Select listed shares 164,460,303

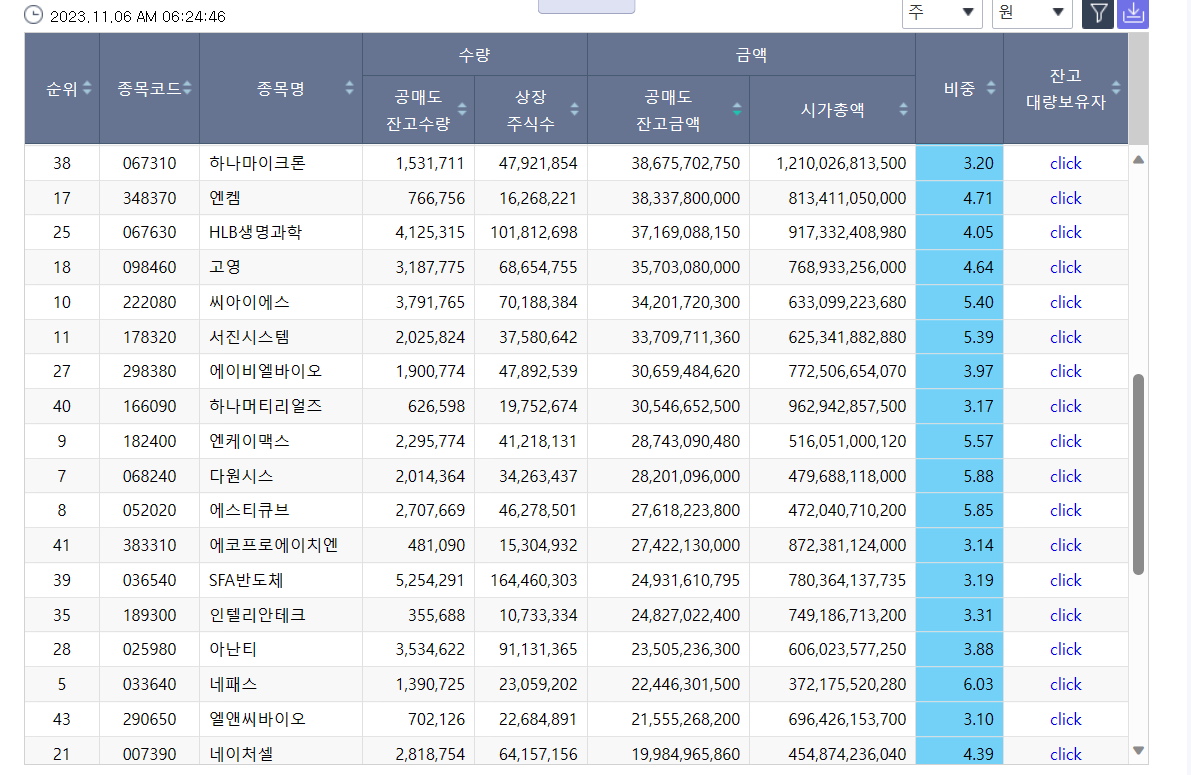coord(534,580)
